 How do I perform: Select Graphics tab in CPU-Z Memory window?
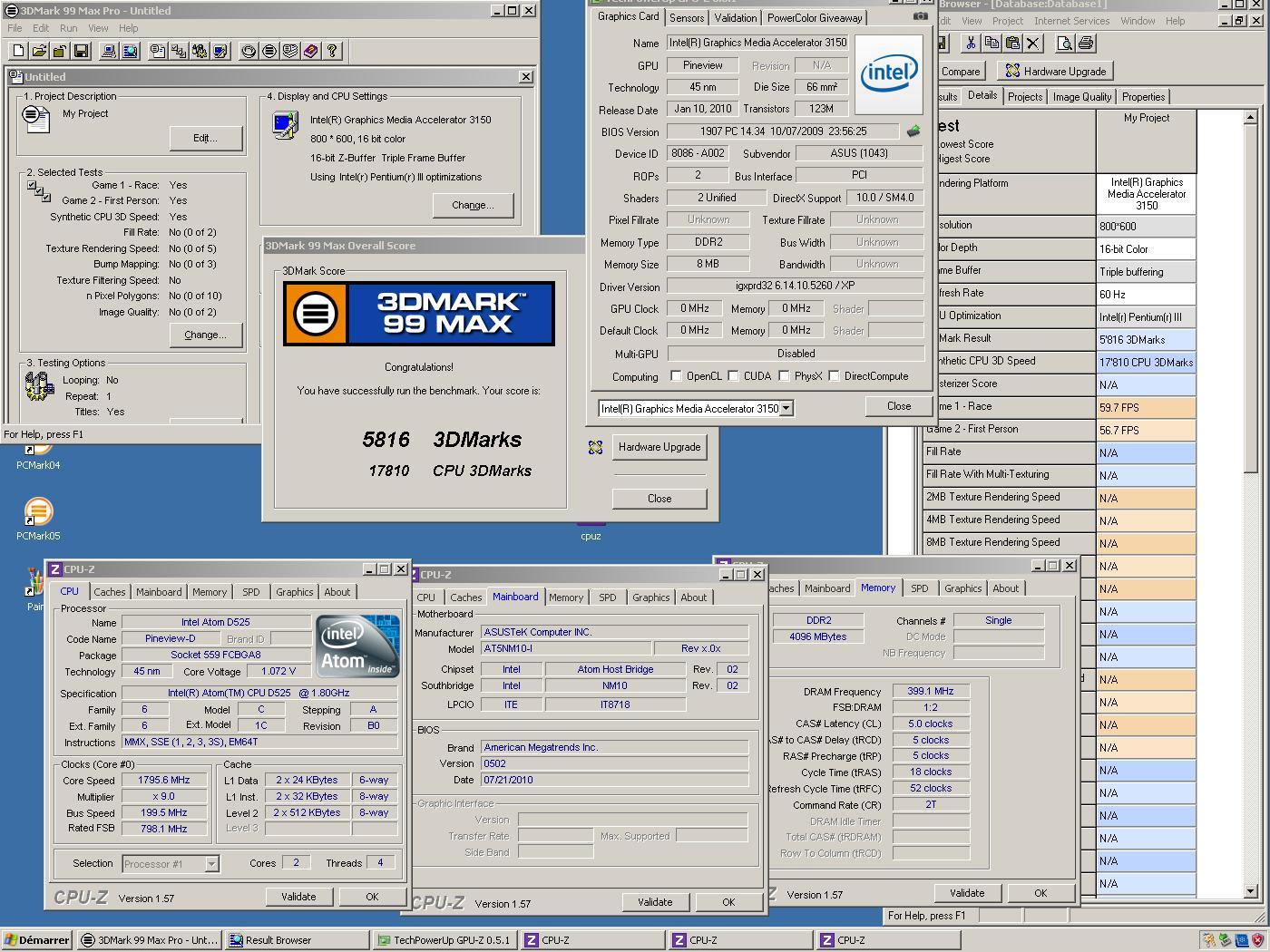tap(962, 588)
